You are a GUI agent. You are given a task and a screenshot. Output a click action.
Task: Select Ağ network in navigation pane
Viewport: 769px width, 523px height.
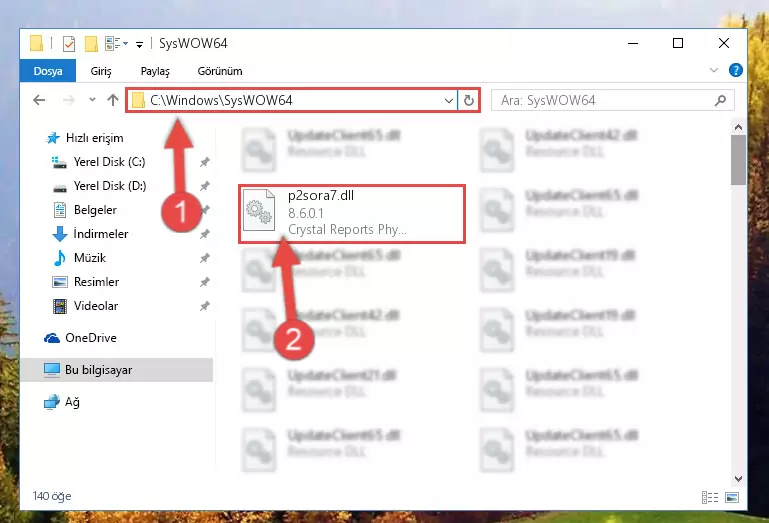(x=72, y=402)
